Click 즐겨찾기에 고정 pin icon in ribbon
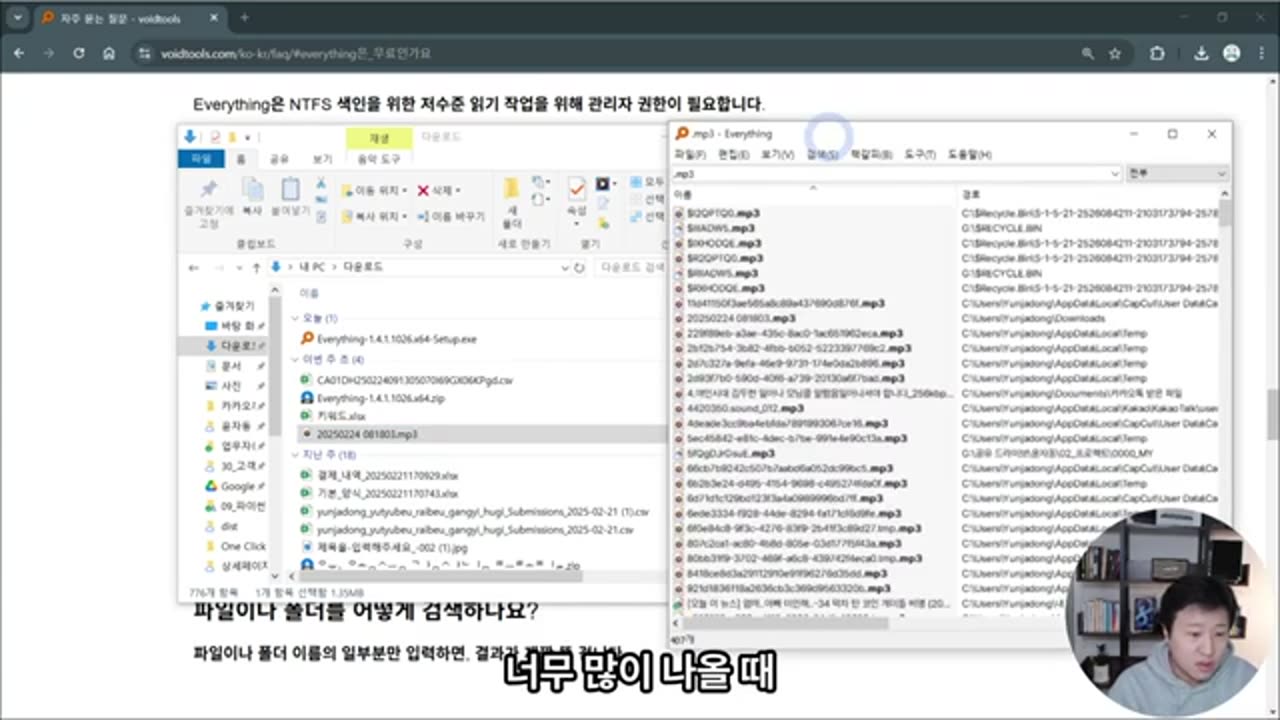The image size is (1280, 720). [x=208, y=203]
